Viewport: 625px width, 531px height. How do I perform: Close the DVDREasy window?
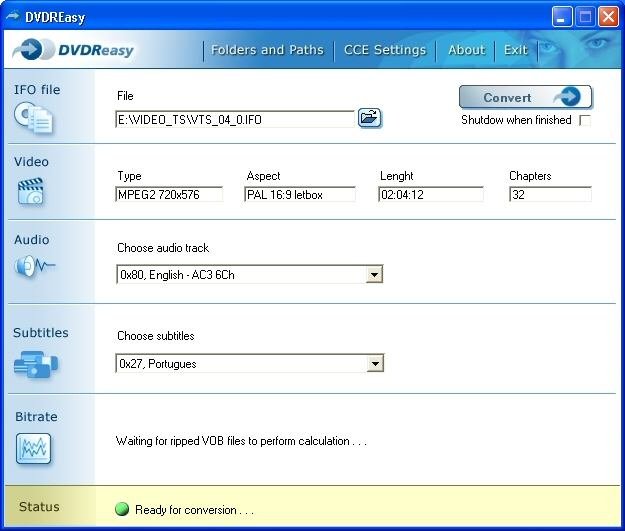coord(608,17)
